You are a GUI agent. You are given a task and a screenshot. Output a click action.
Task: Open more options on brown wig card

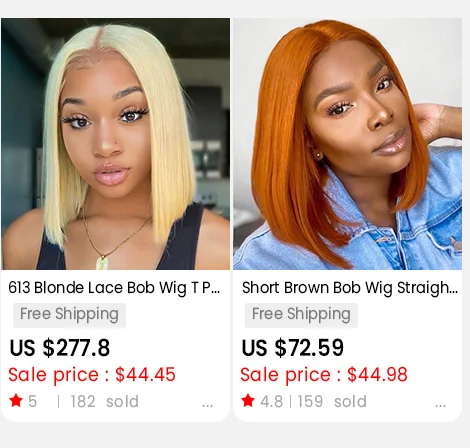coord(440,405)
